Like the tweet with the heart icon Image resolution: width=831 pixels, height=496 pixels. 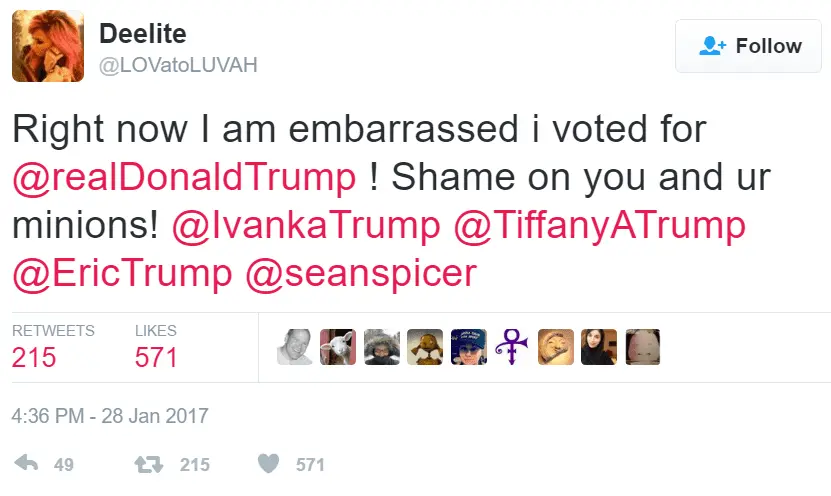click(x=268, y=464)
